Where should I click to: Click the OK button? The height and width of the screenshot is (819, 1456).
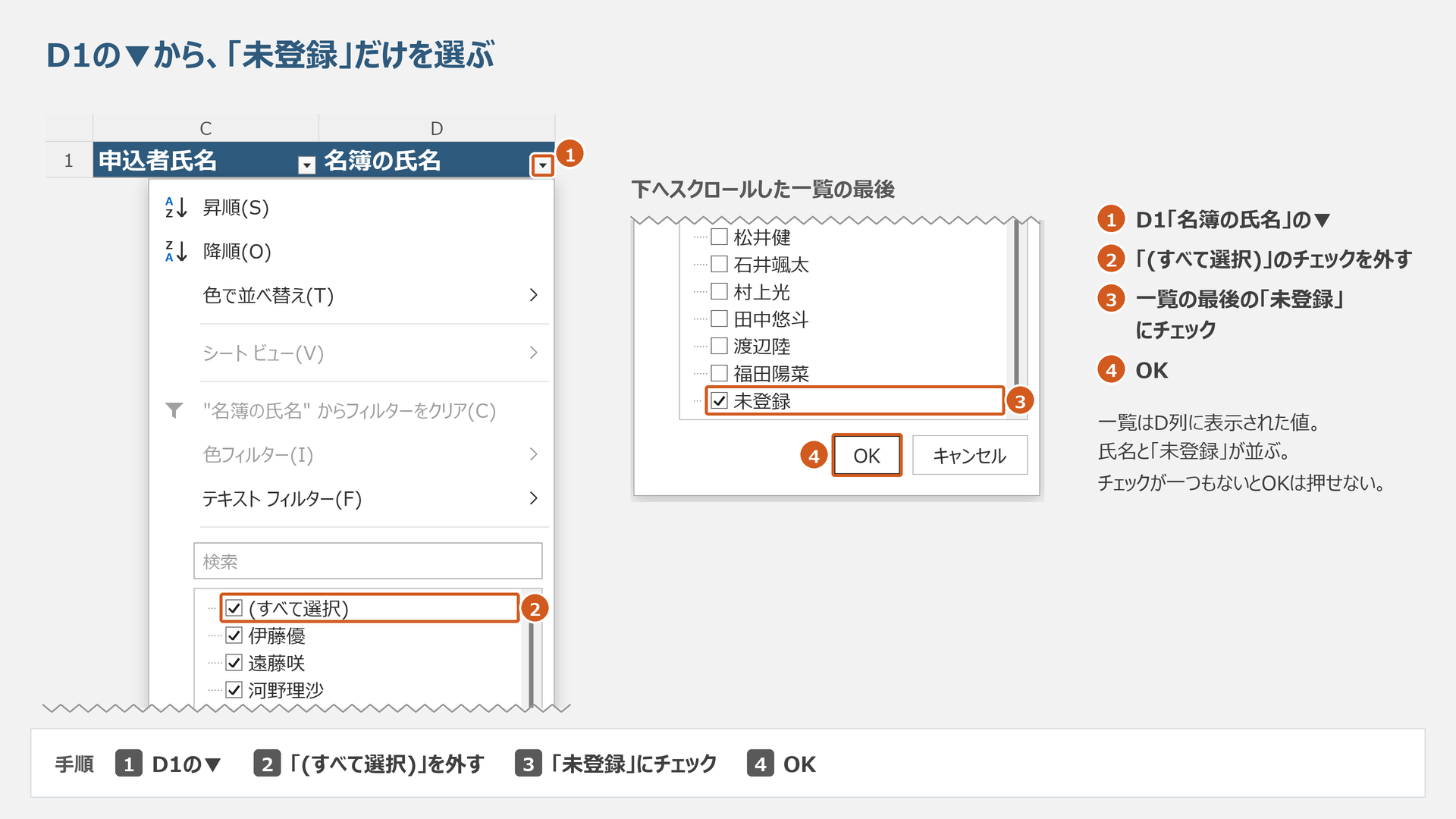point(867,455)
